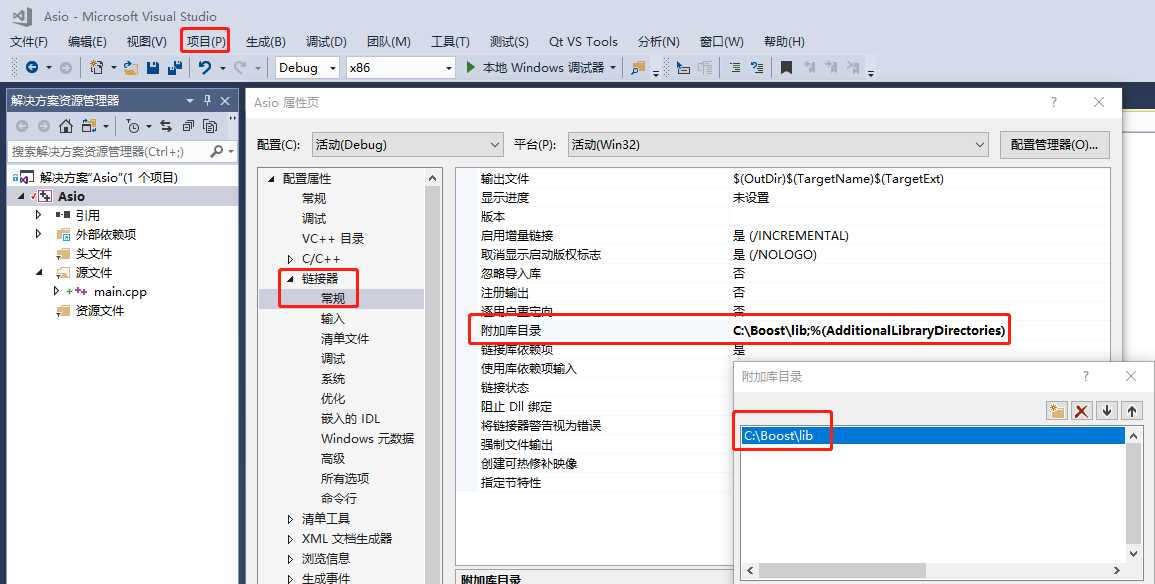
Task: Open the Qt VS Tools menu
Action: (x=583, y=41)
